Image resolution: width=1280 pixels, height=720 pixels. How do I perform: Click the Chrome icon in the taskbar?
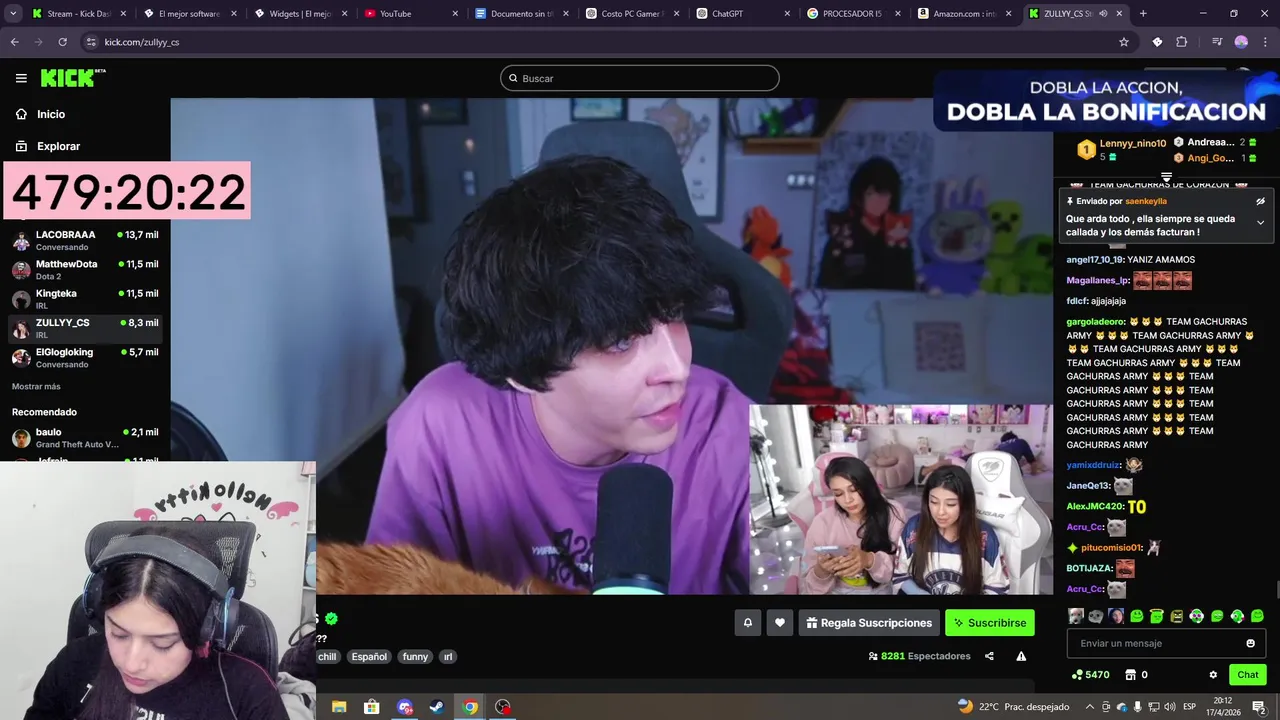click(470, 707)
